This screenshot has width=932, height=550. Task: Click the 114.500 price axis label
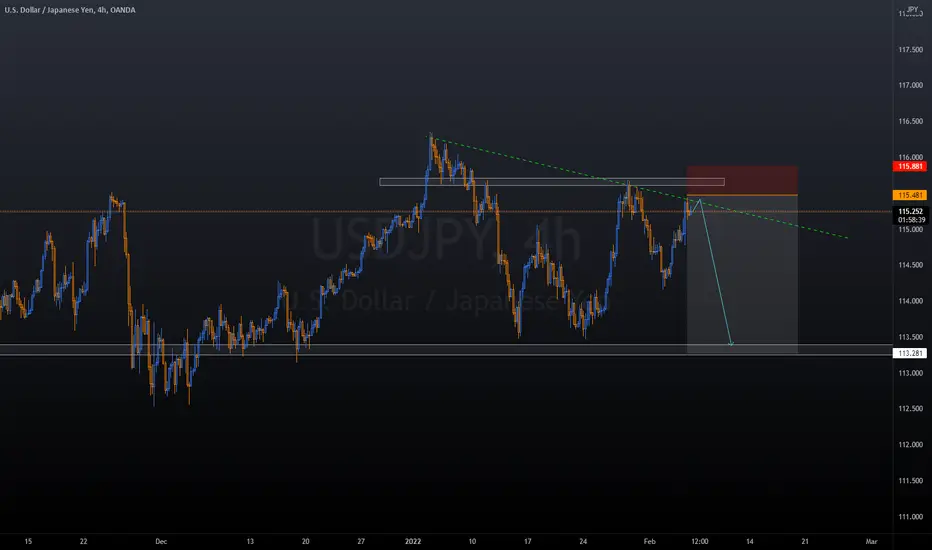coord(910,265)
